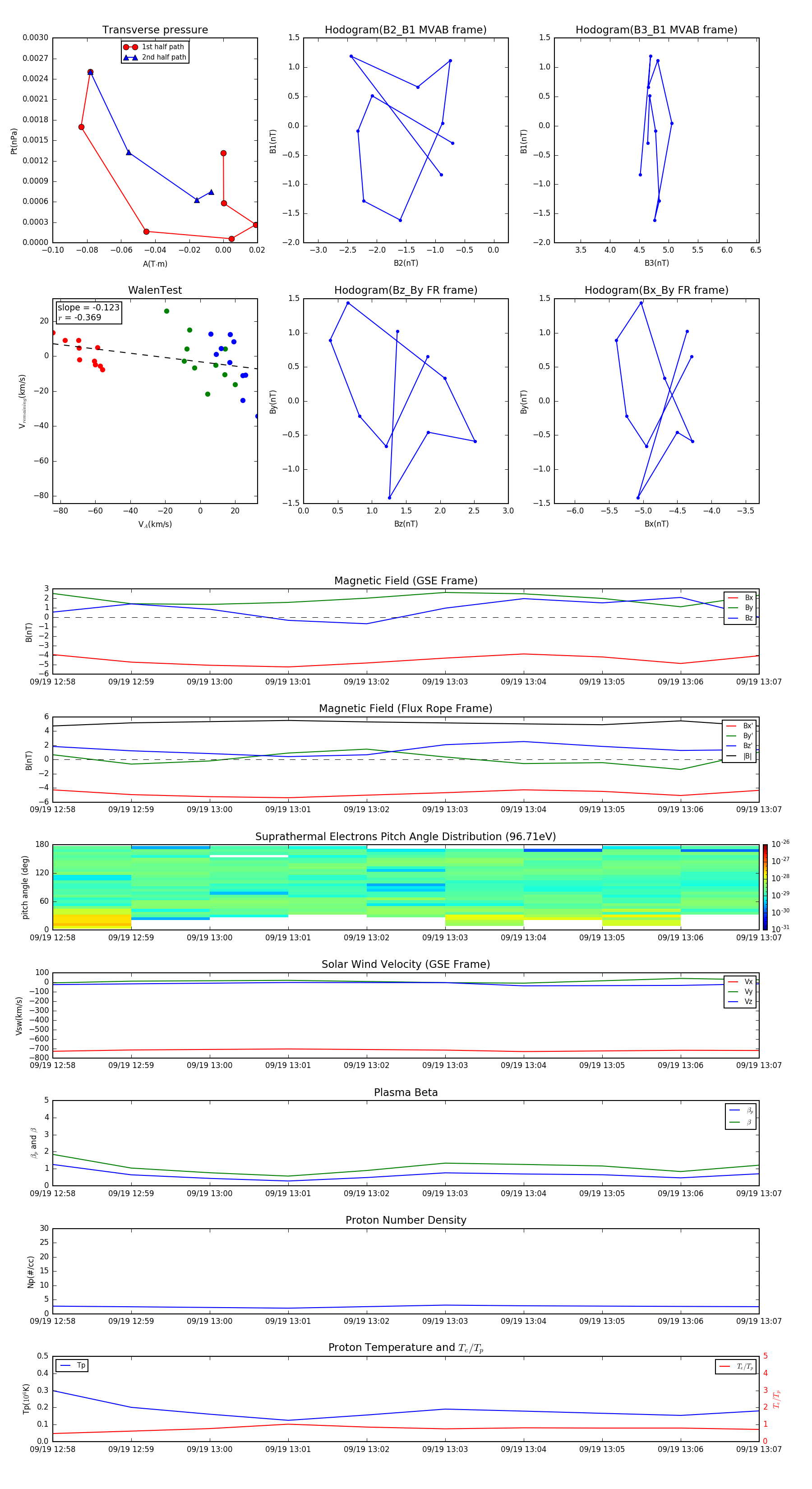Click the 'slope = -0.123' annotation
Screen dimensions: 812x1489
pyautogui.click(x=88, y=308)
